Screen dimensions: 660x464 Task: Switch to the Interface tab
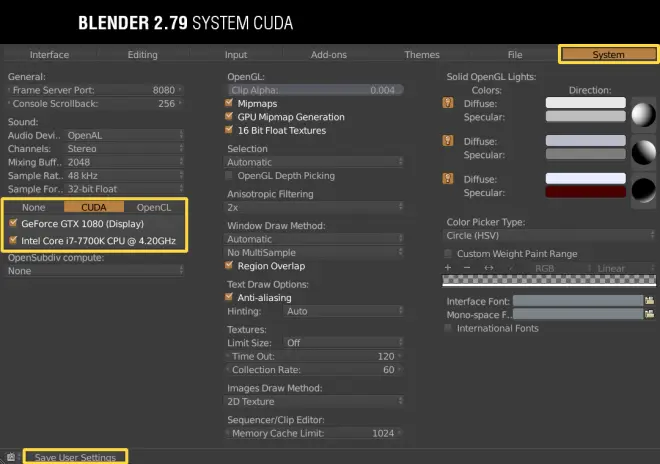49,55
